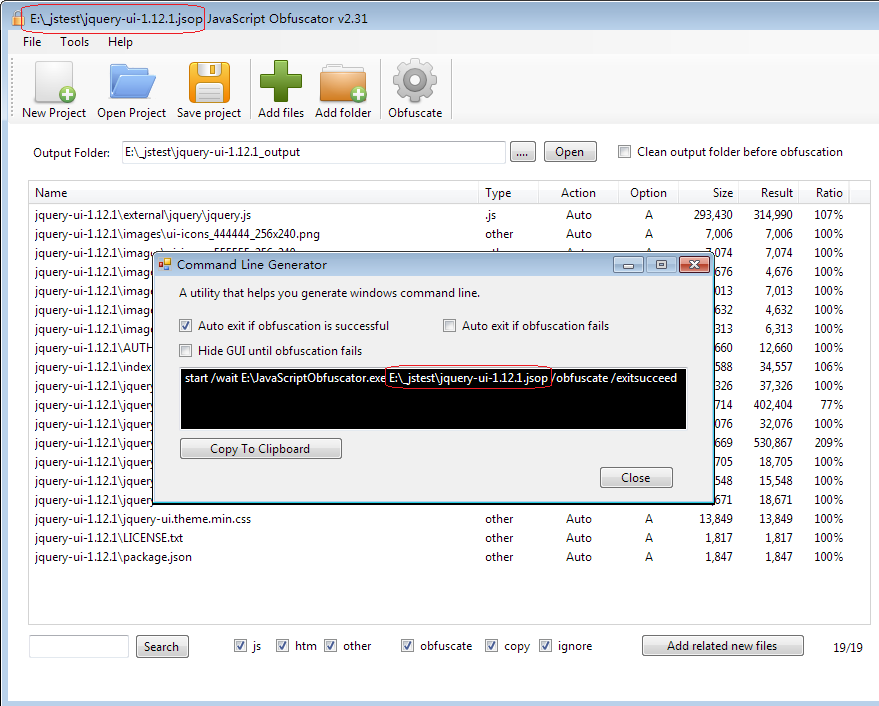Open the Help menu

120,42
